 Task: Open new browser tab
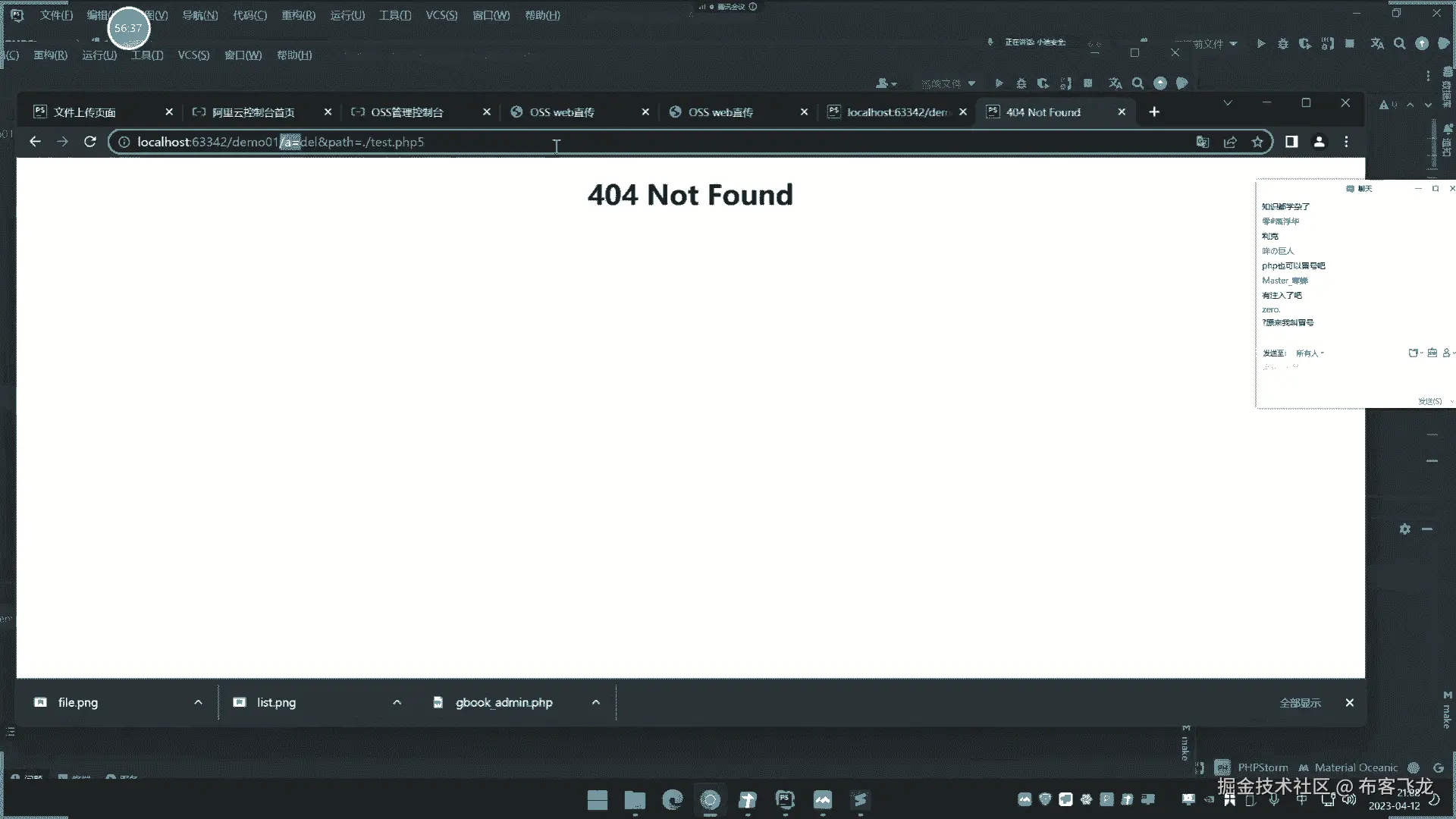[x=1153, y=112]
